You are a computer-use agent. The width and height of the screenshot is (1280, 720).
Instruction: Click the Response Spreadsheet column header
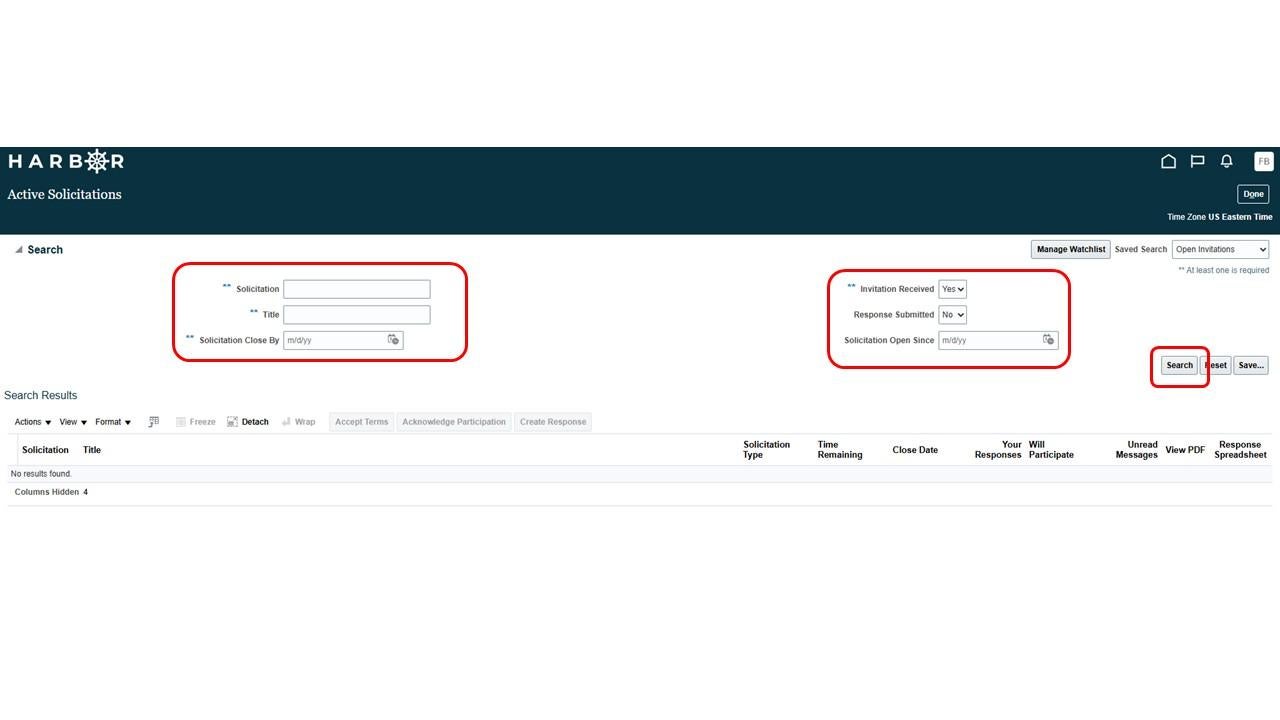point(1240,450)
